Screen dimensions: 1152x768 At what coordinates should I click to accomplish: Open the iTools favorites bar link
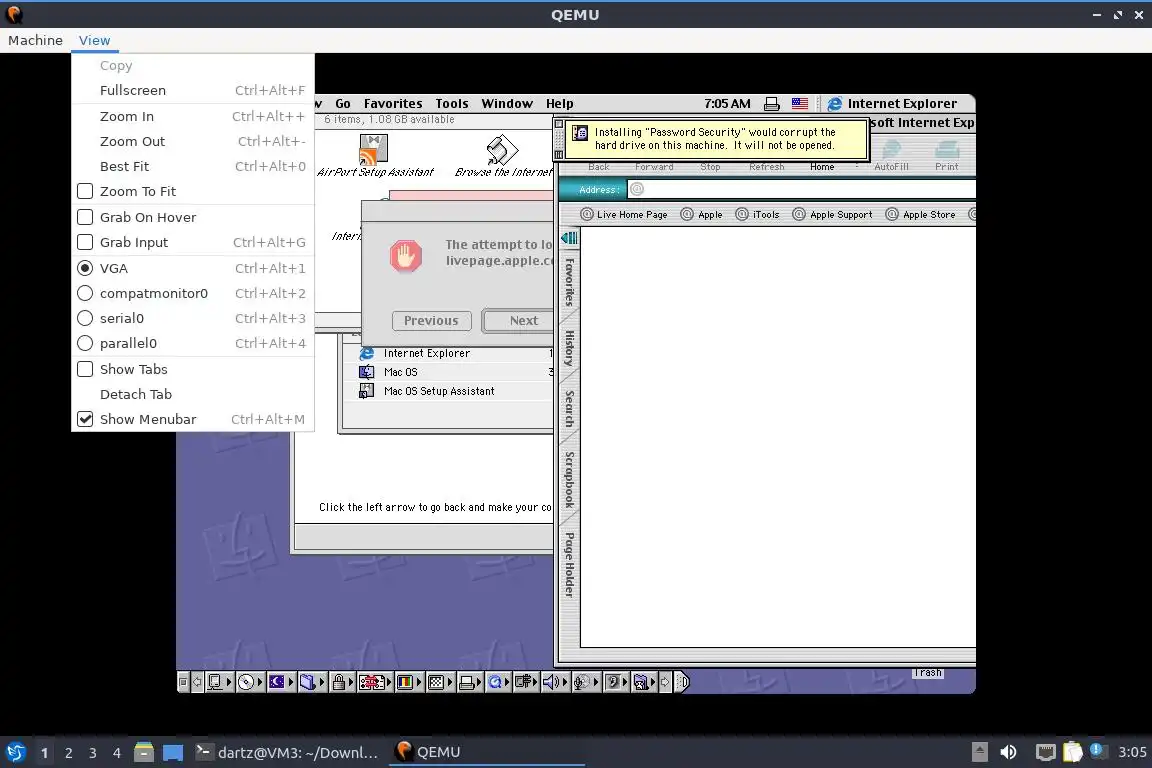757,215
